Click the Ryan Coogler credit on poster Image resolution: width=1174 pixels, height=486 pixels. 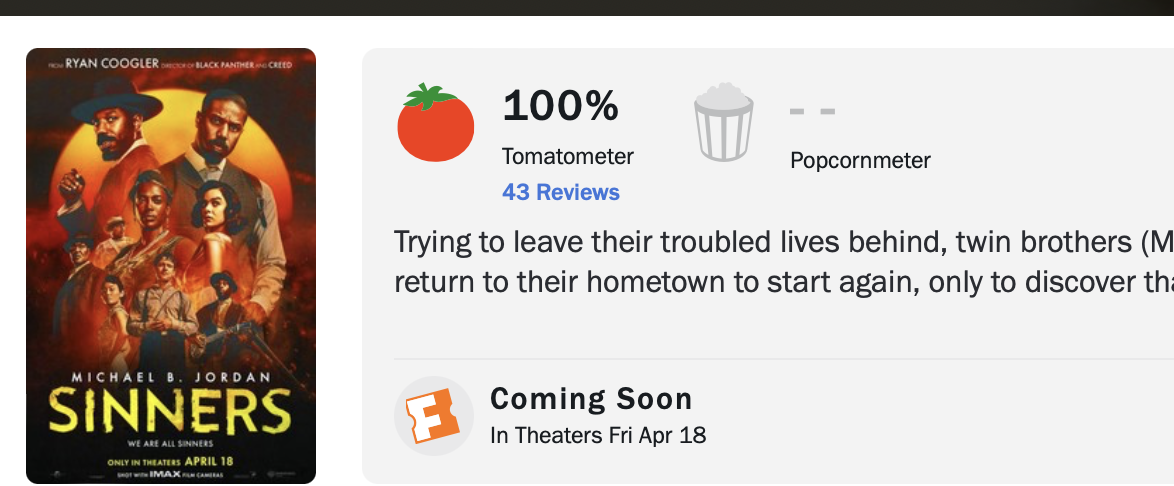pyautogui.click(x=112, y=64)
